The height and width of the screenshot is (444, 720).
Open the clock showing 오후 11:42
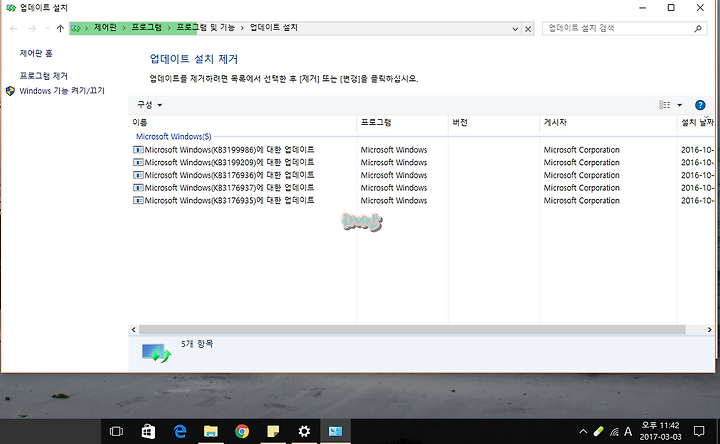(660, 431)
